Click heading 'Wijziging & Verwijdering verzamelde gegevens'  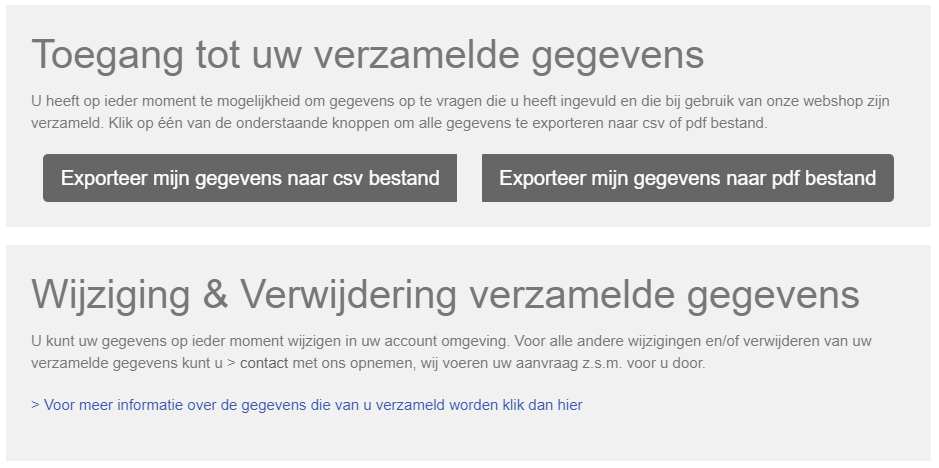coord(446,295)
